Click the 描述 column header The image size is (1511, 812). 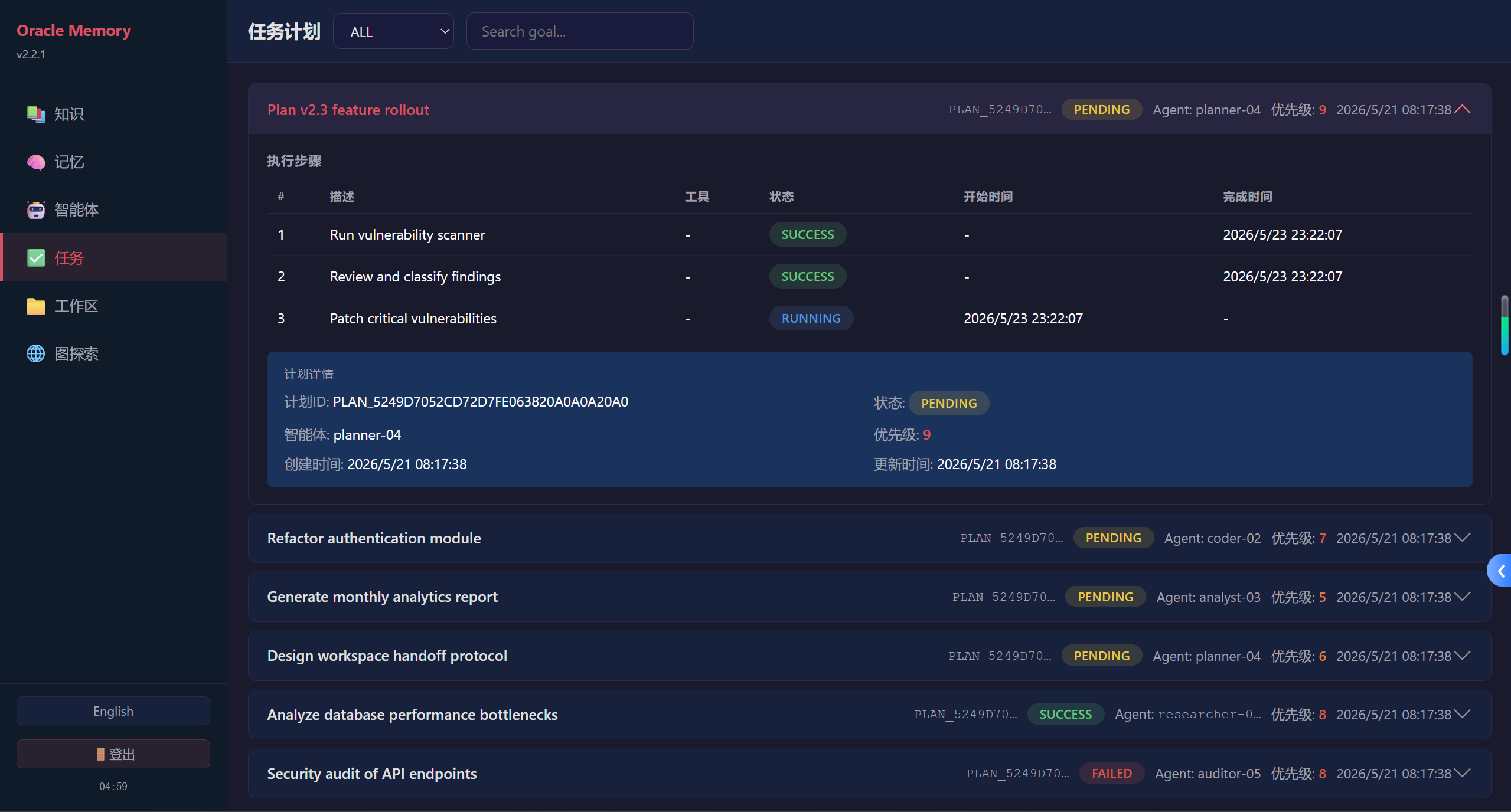coord(342,197)
